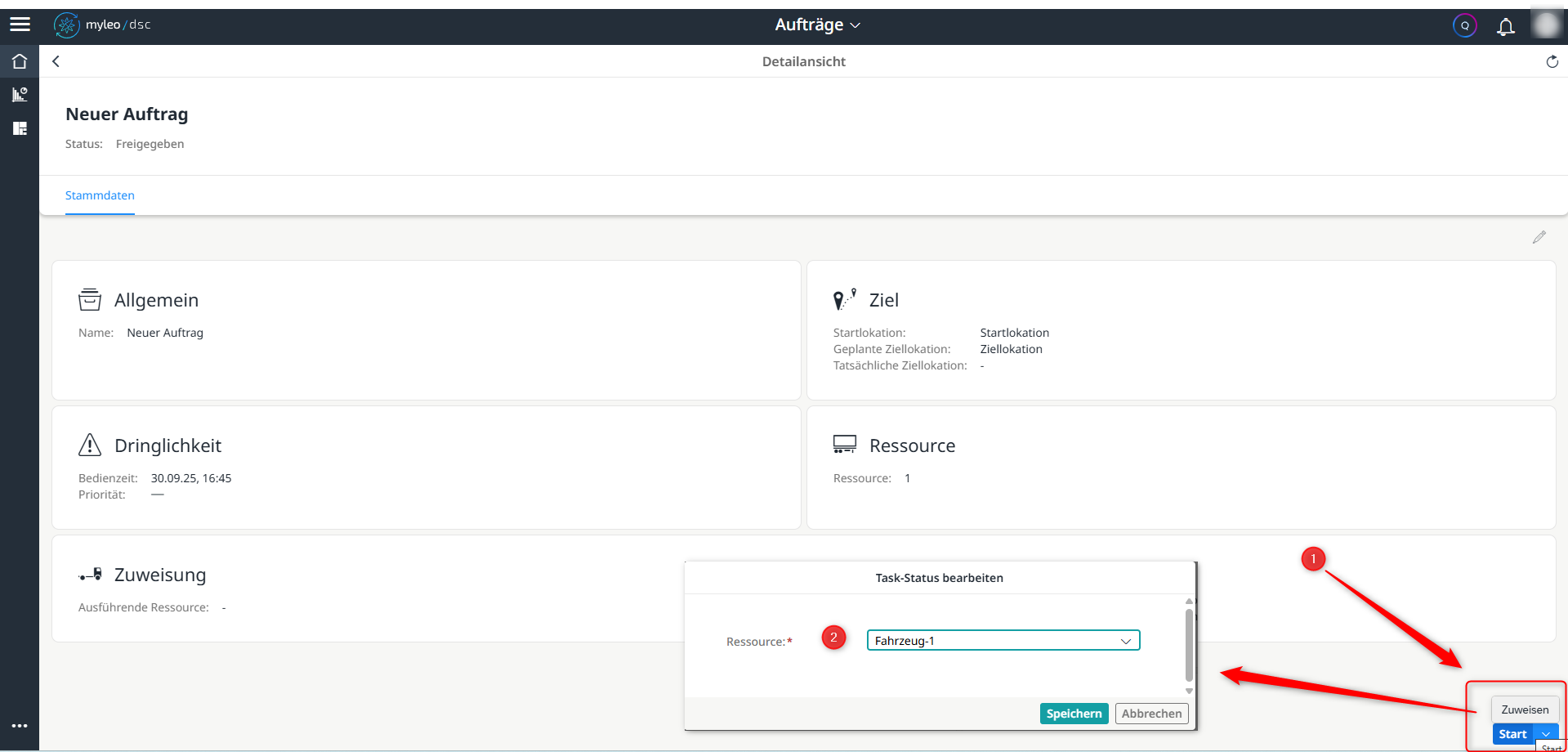Click the pencil edit icon
Screen dimensions: 1568x752
[x=1539, y=237]
